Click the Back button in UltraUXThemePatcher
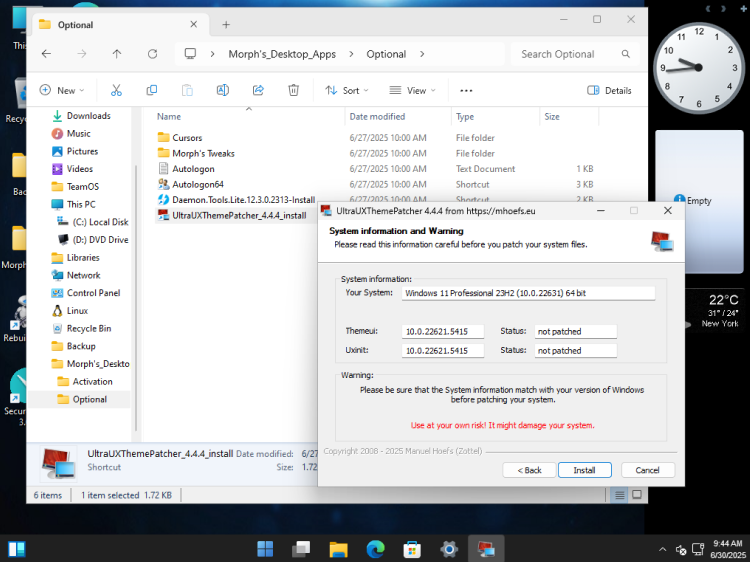Screen dimensions: 750x562 (x=529, y=470)
